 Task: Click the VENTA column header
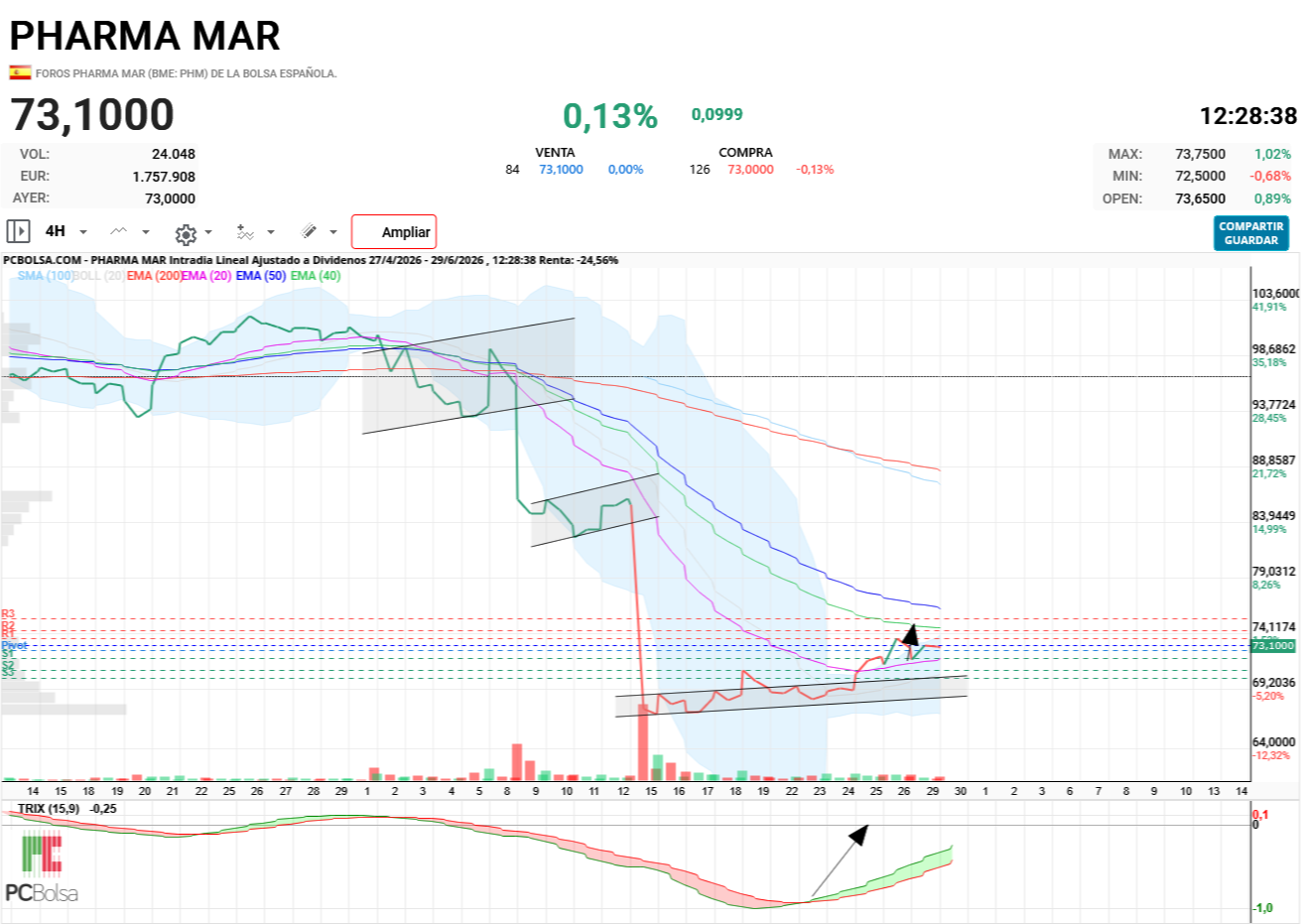555,153
